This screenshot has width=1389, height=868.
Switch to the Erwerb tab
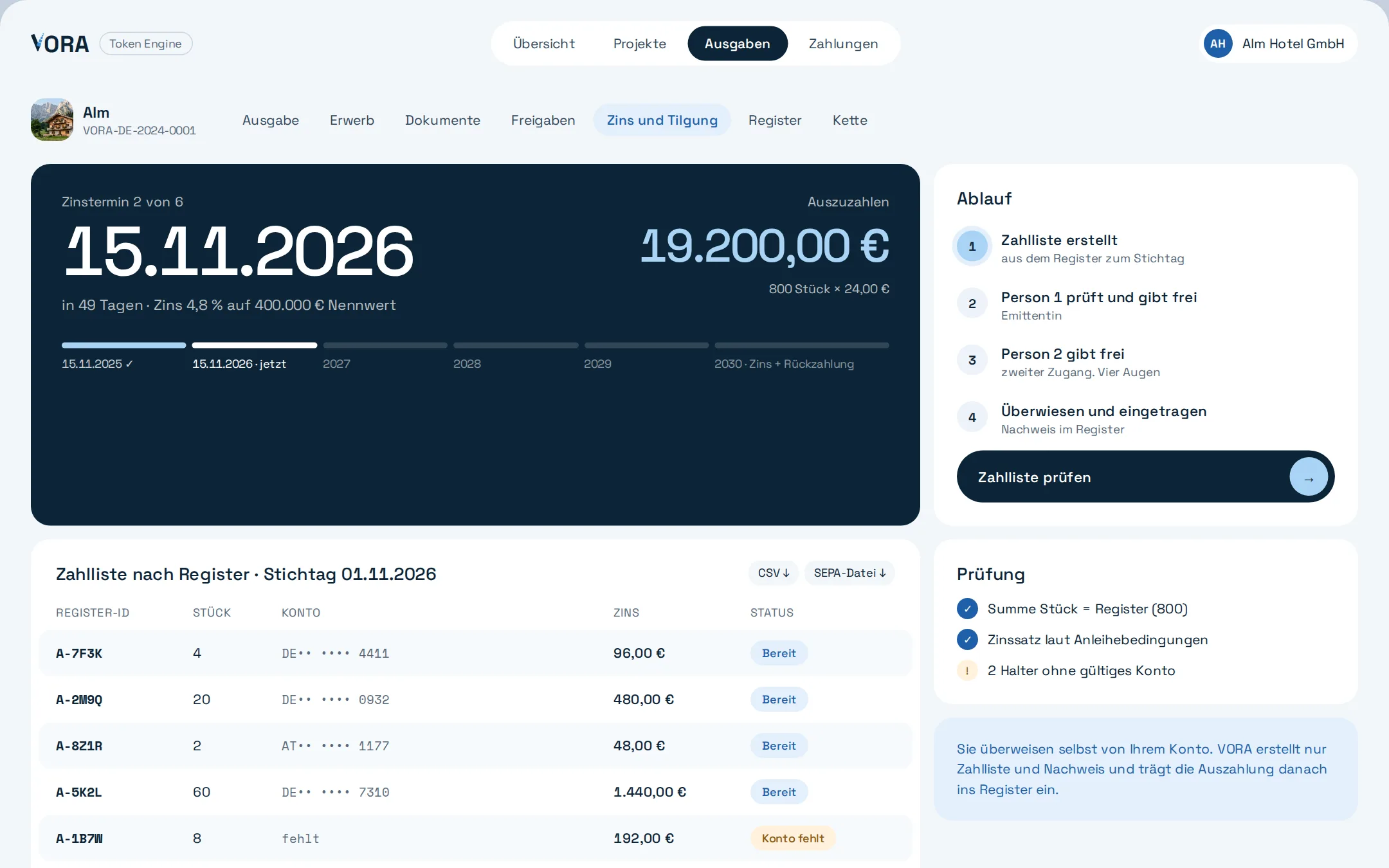click(x=352, y=120)
